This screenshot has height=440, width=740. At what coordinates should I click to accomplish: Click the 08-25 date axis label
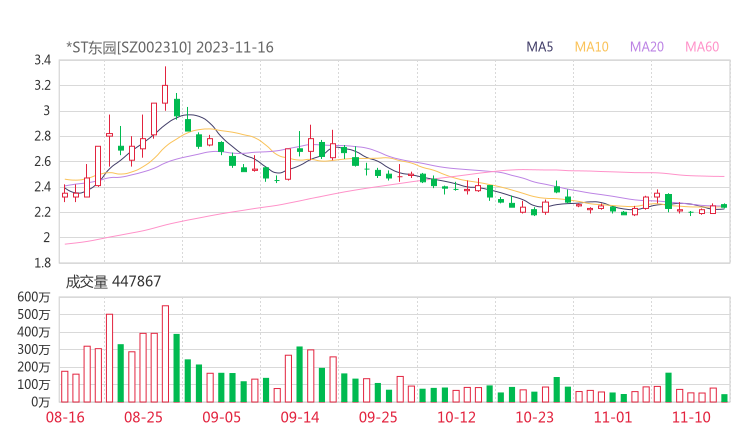click(x=143, y=417)
